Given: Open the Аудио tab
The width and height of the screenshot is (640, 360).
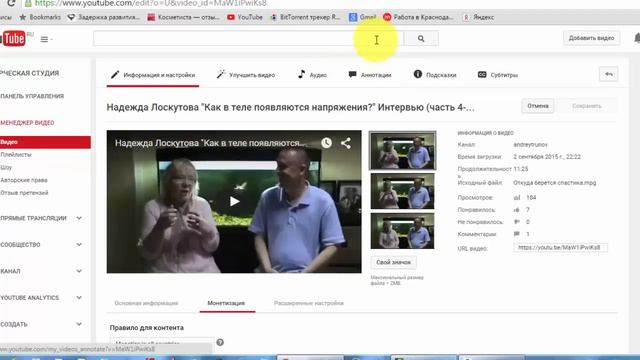Looking at the screenshot, I should 312,75.
